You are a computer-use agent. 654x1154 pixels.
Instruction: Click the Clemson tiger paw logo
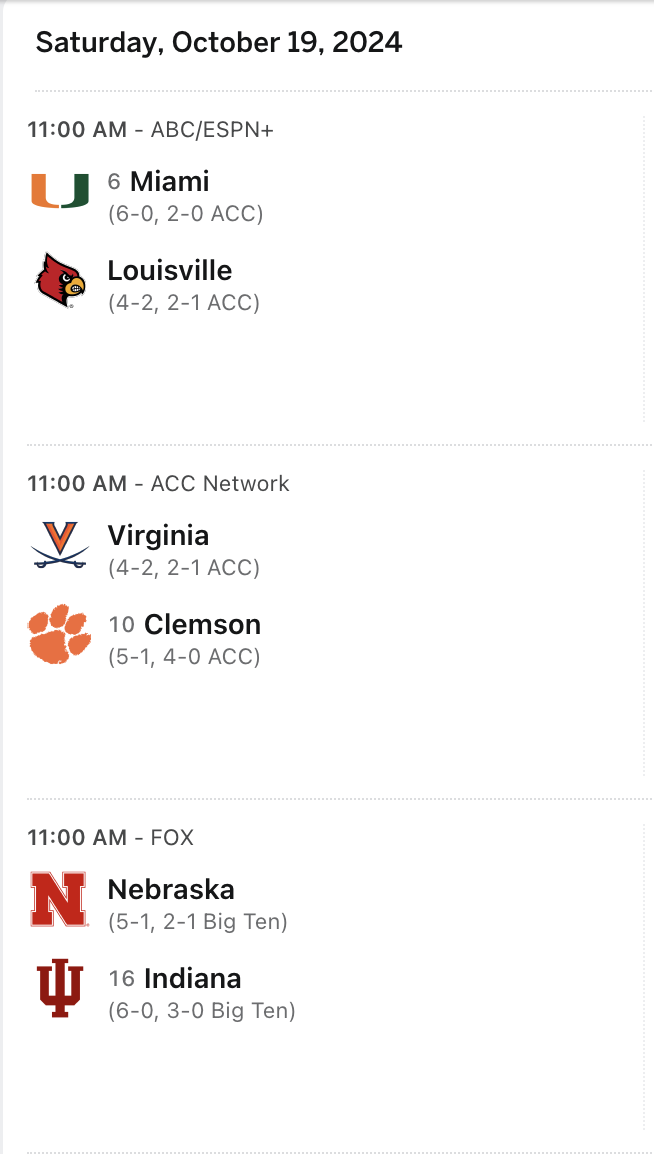[x=60, y=634]
